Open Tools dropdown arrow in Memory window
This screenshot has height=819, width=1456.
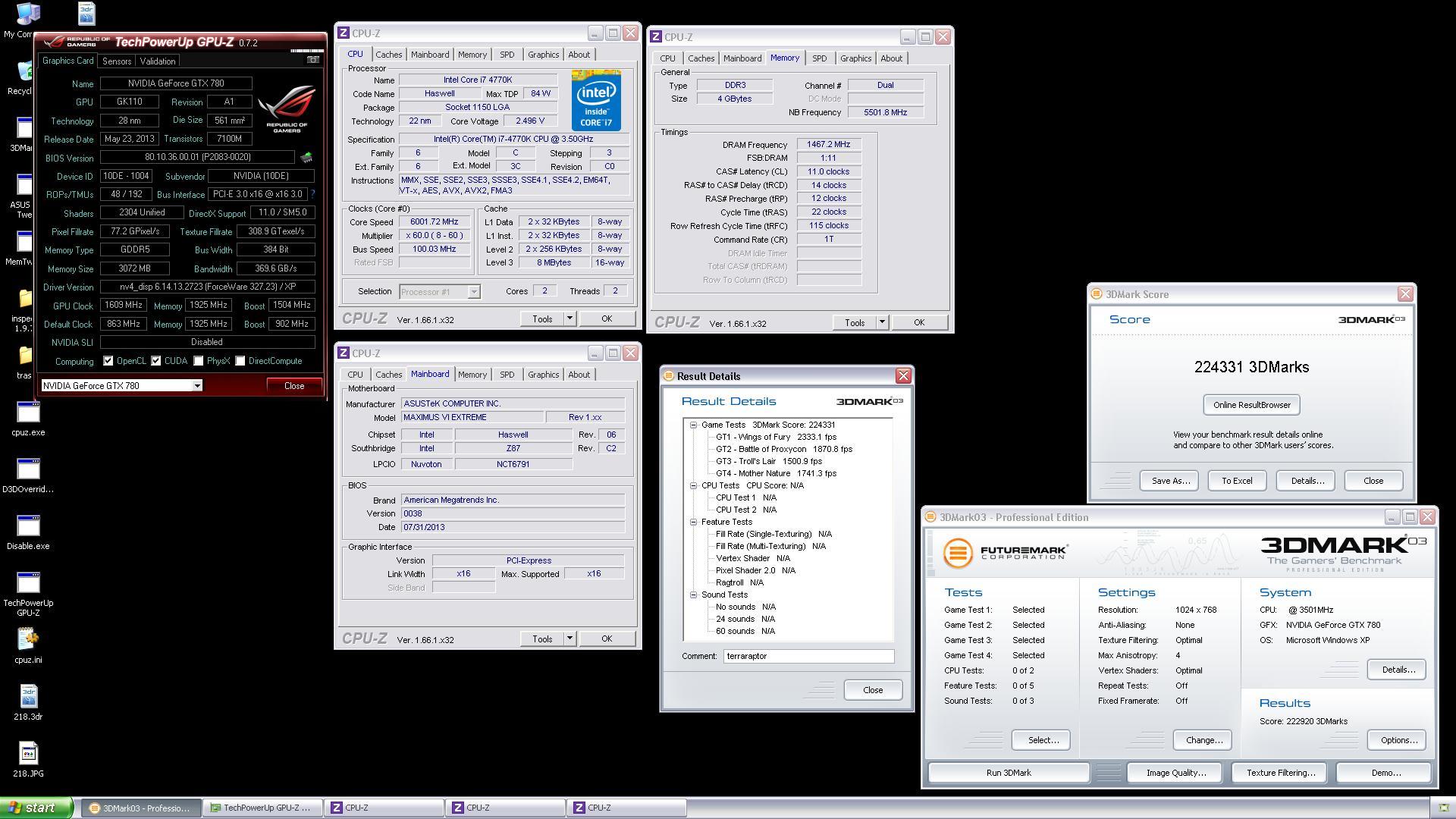point(882,323)
